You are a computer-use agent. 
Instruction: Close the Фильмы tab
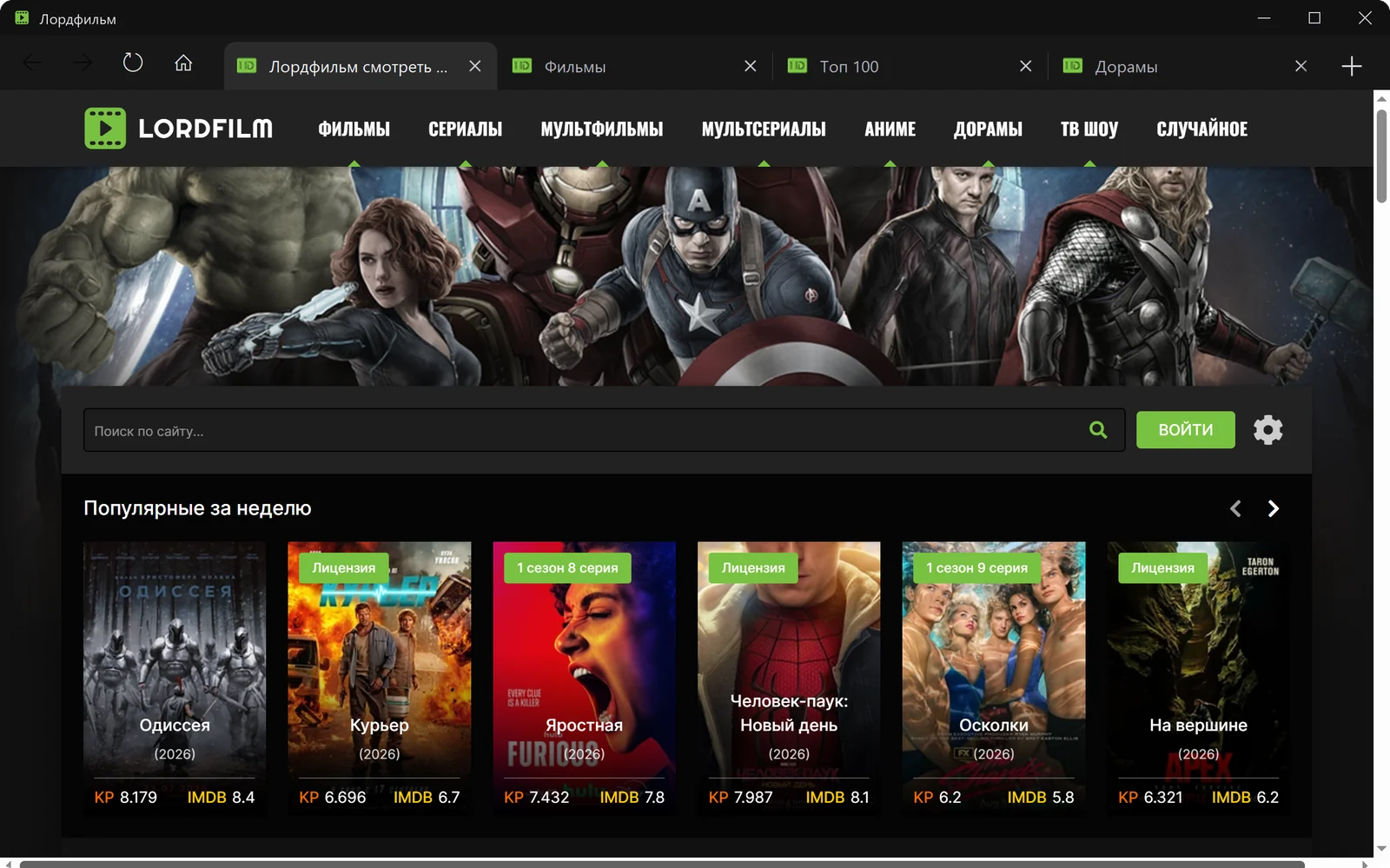pyautogui.click(x=751, y=66)
